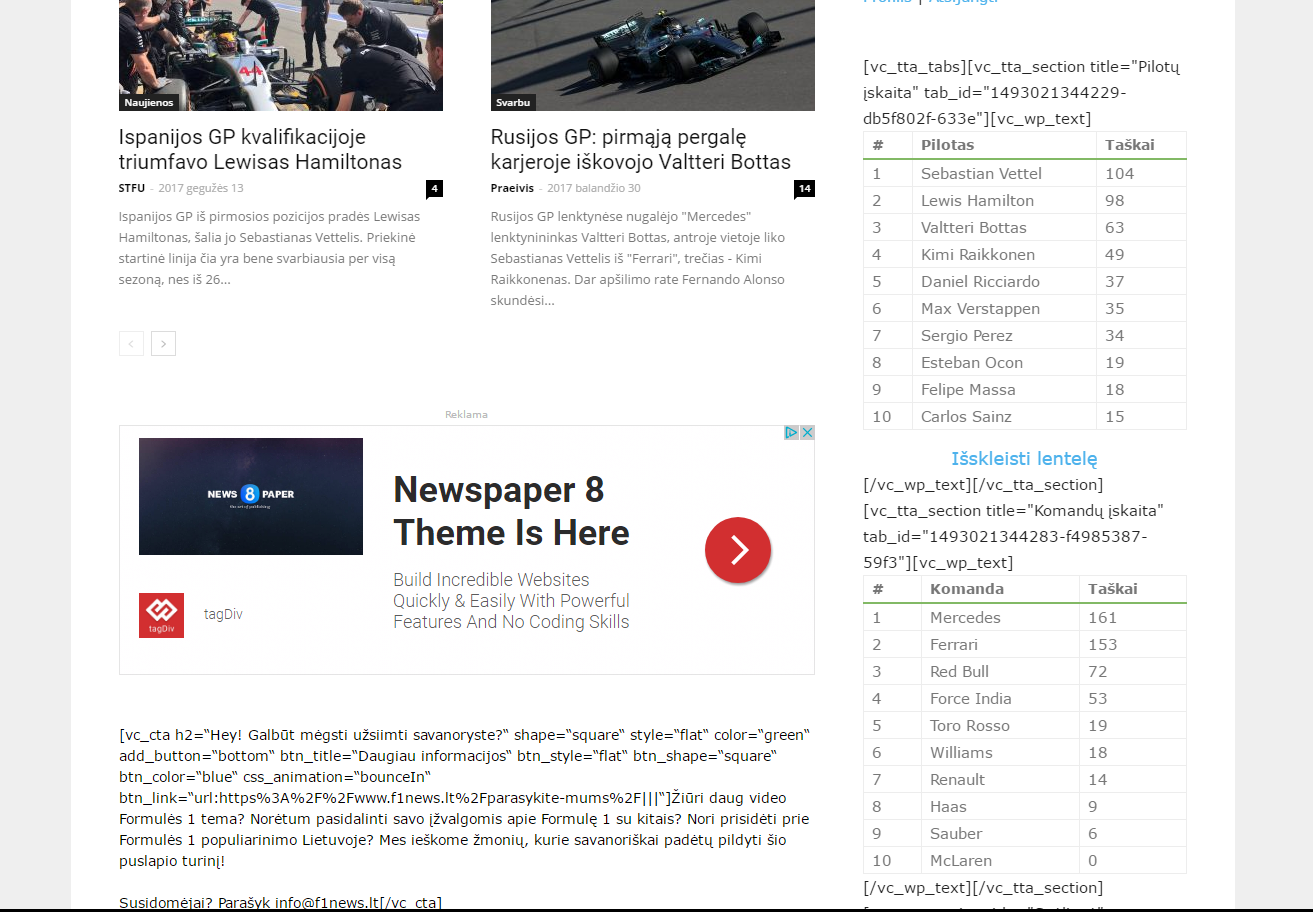This screenshot has width=1313, height=912.
Task: Select 'Sergio Perez' in the drivers table
Action: tap(967, 336)
